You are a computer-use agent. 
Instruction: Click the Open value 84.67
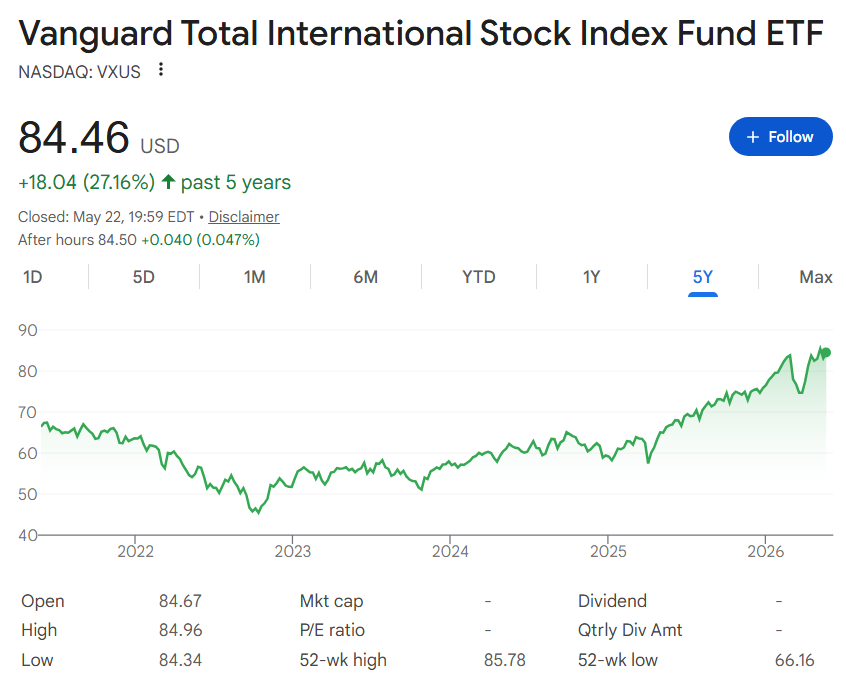coord(180,601)
